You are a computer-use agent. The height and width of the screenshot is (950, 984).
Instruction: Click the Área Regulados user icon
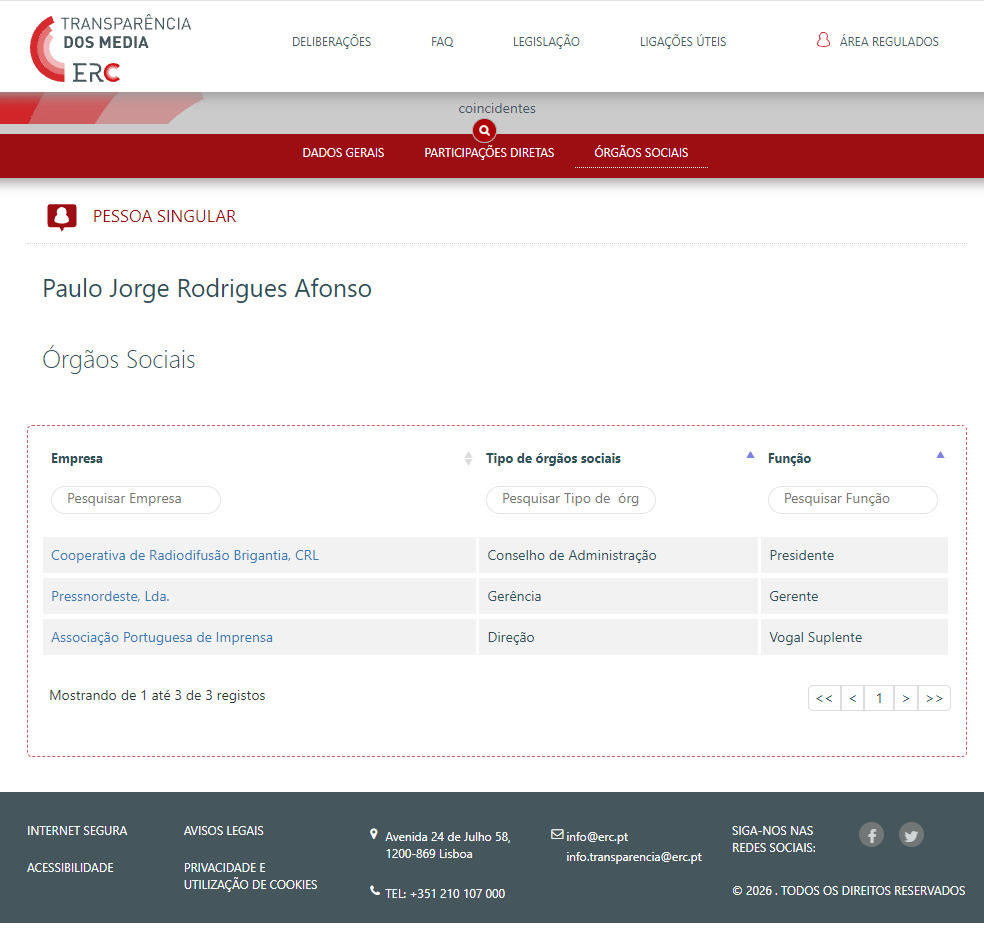click(x=824, y=41)
